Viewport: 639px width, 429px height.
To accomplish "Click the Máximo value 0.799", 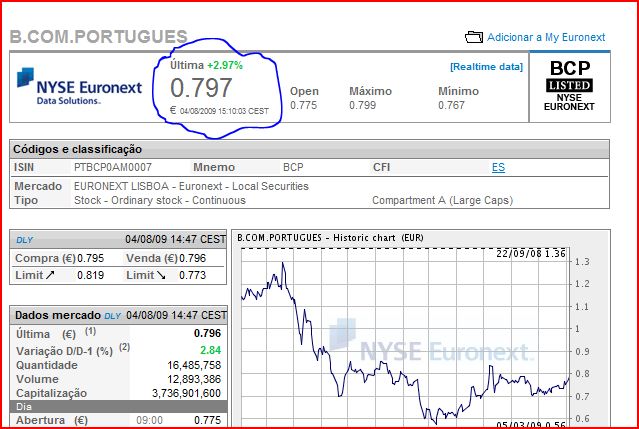I will click(362, 106).
